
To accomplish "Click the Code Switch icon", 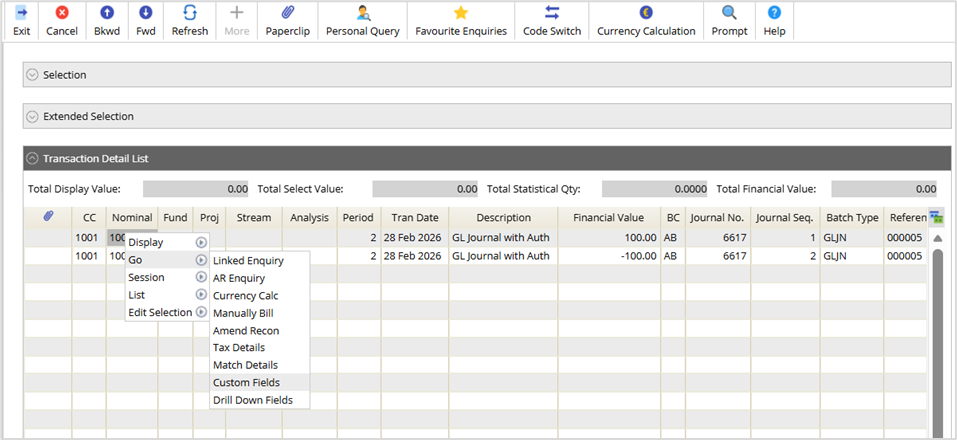I will pyautogui.click(x=552, y=12).
